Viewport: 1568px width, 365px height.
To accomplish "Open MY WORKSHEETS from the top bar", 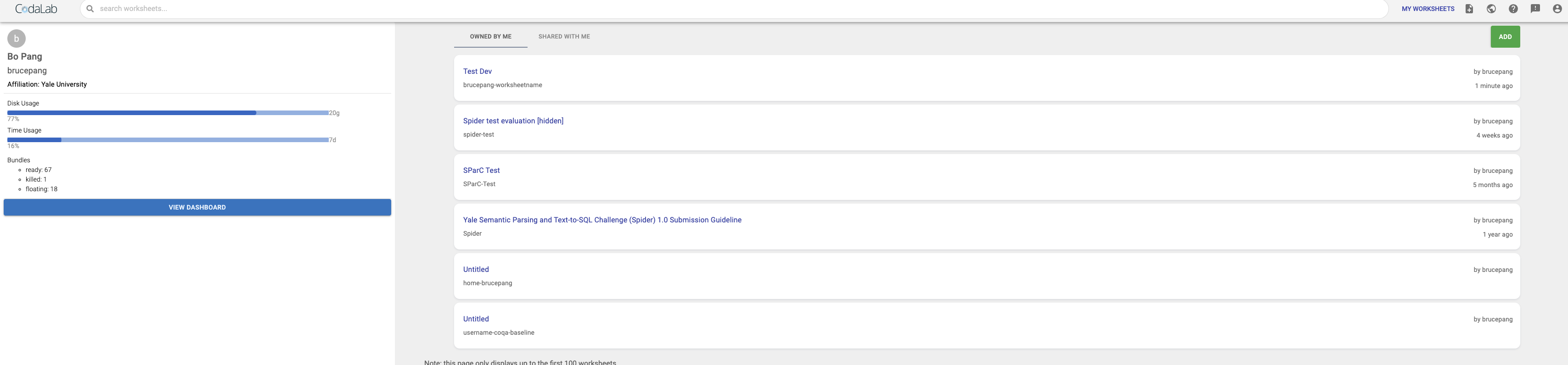I will point(1427,9).
